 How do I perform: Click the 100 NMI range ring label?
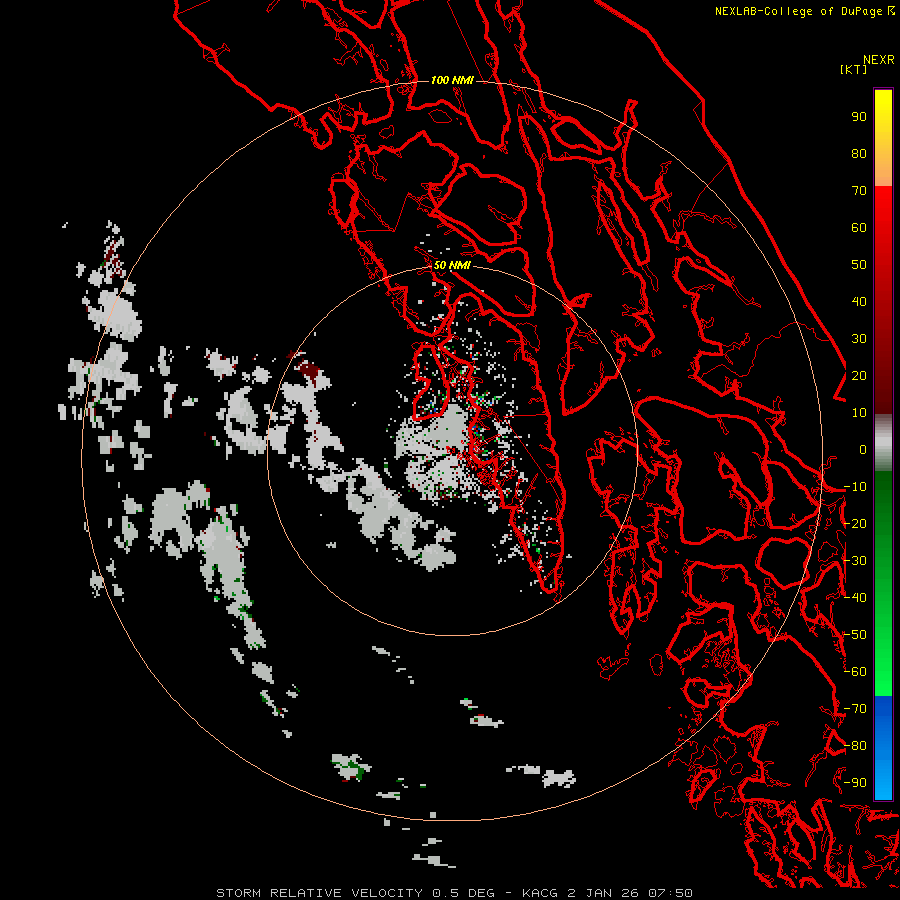[452, 80]
